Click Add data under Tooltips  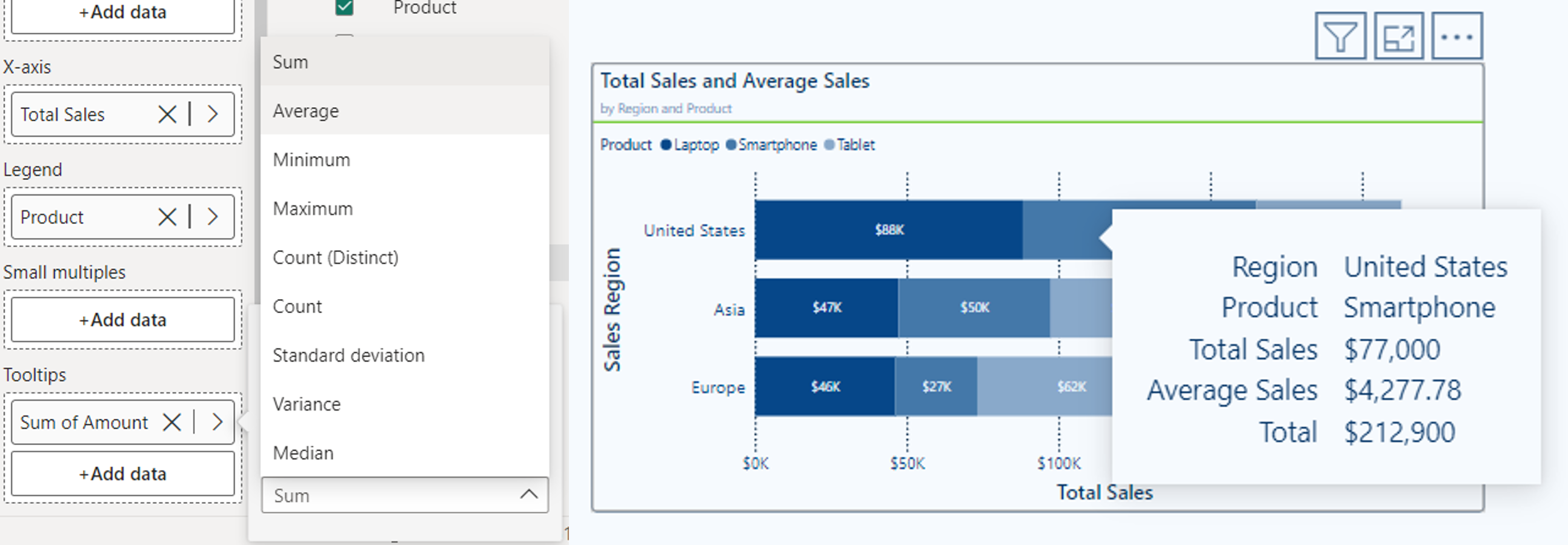pos(122,473)
